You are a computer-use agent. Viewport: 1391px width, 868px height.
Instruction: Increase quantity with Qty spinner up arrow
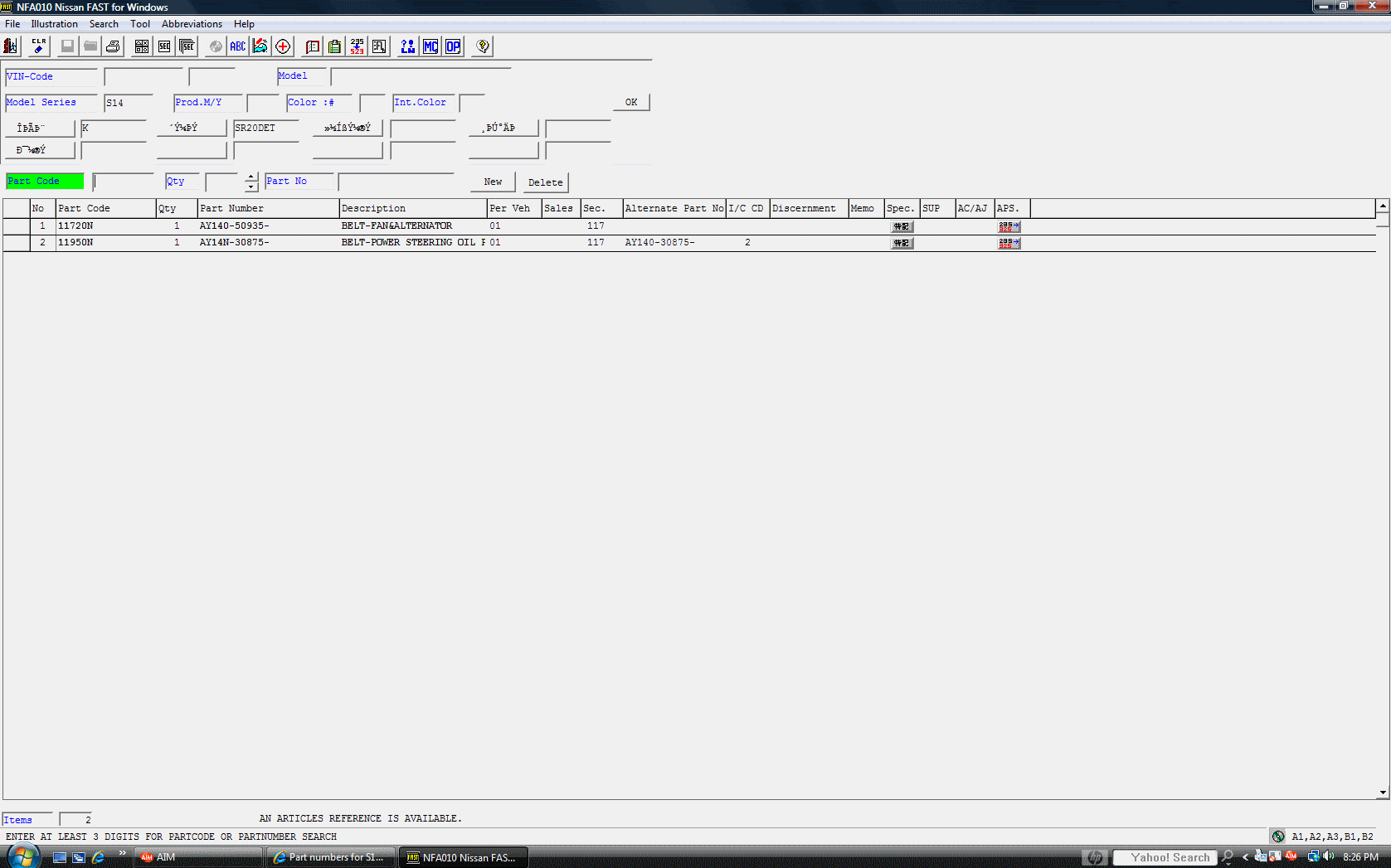[251, 177]
